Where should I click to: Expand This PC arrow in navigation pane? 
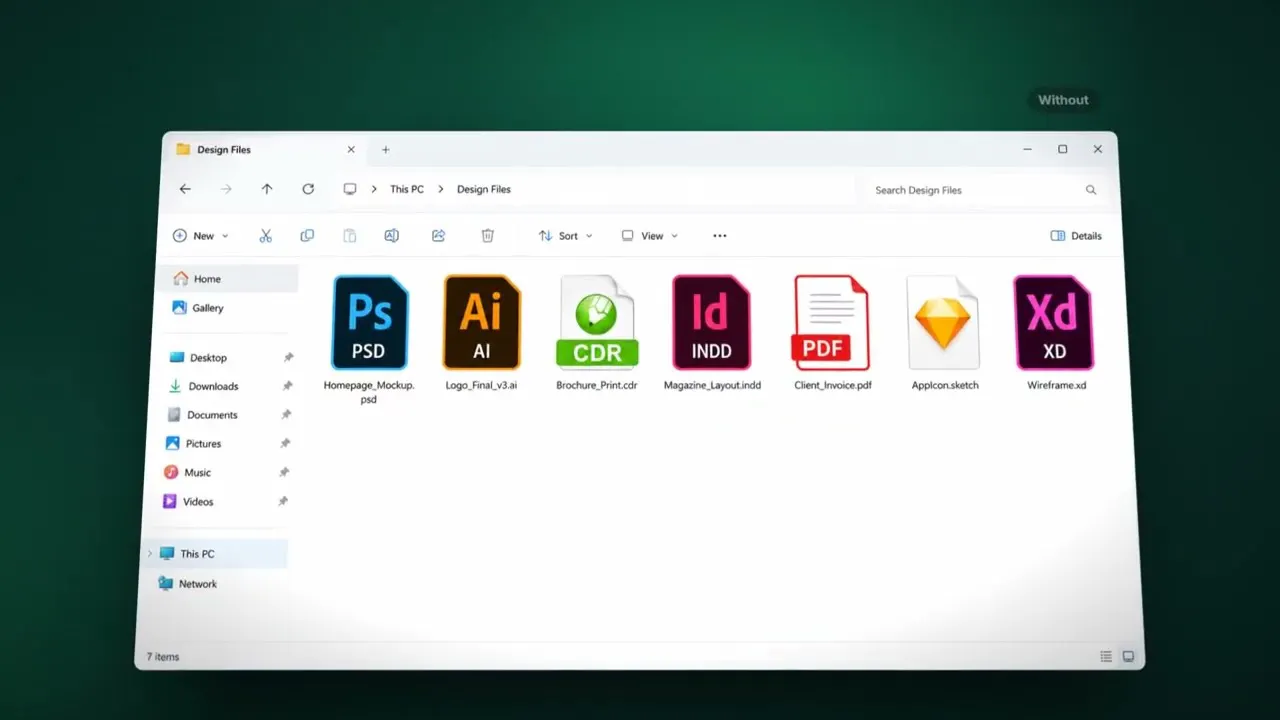pyautogui.click(x=150, y=554)
